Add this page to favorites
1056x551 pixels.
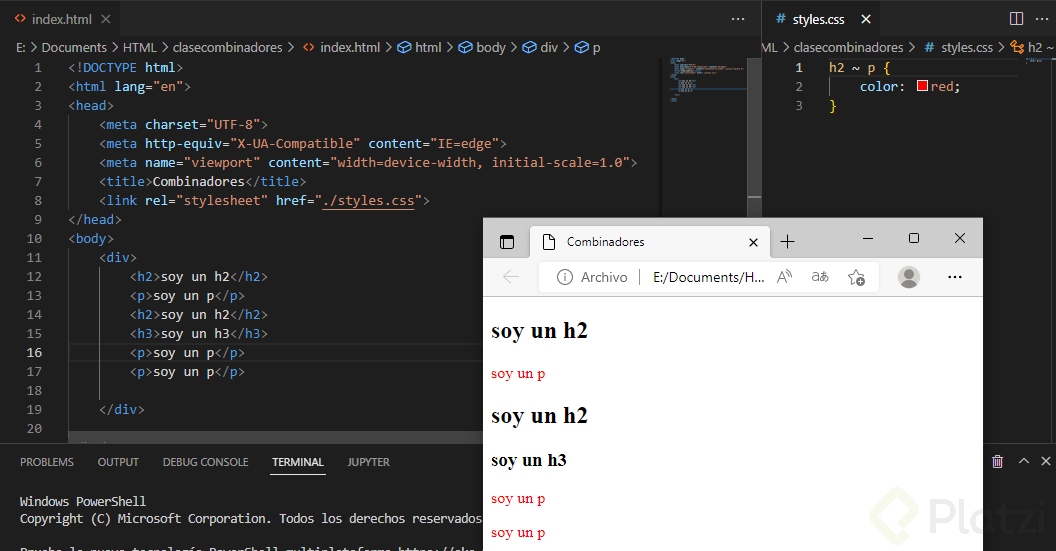click(x=856, y=277)
